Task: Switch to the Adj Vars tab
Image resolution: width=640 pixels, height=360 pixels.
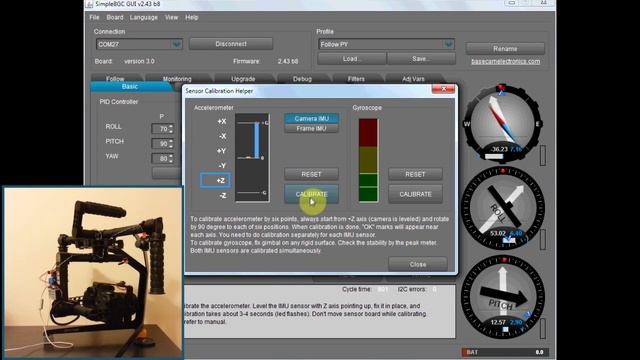Action: pyautogui.click(x=413, y=78)
